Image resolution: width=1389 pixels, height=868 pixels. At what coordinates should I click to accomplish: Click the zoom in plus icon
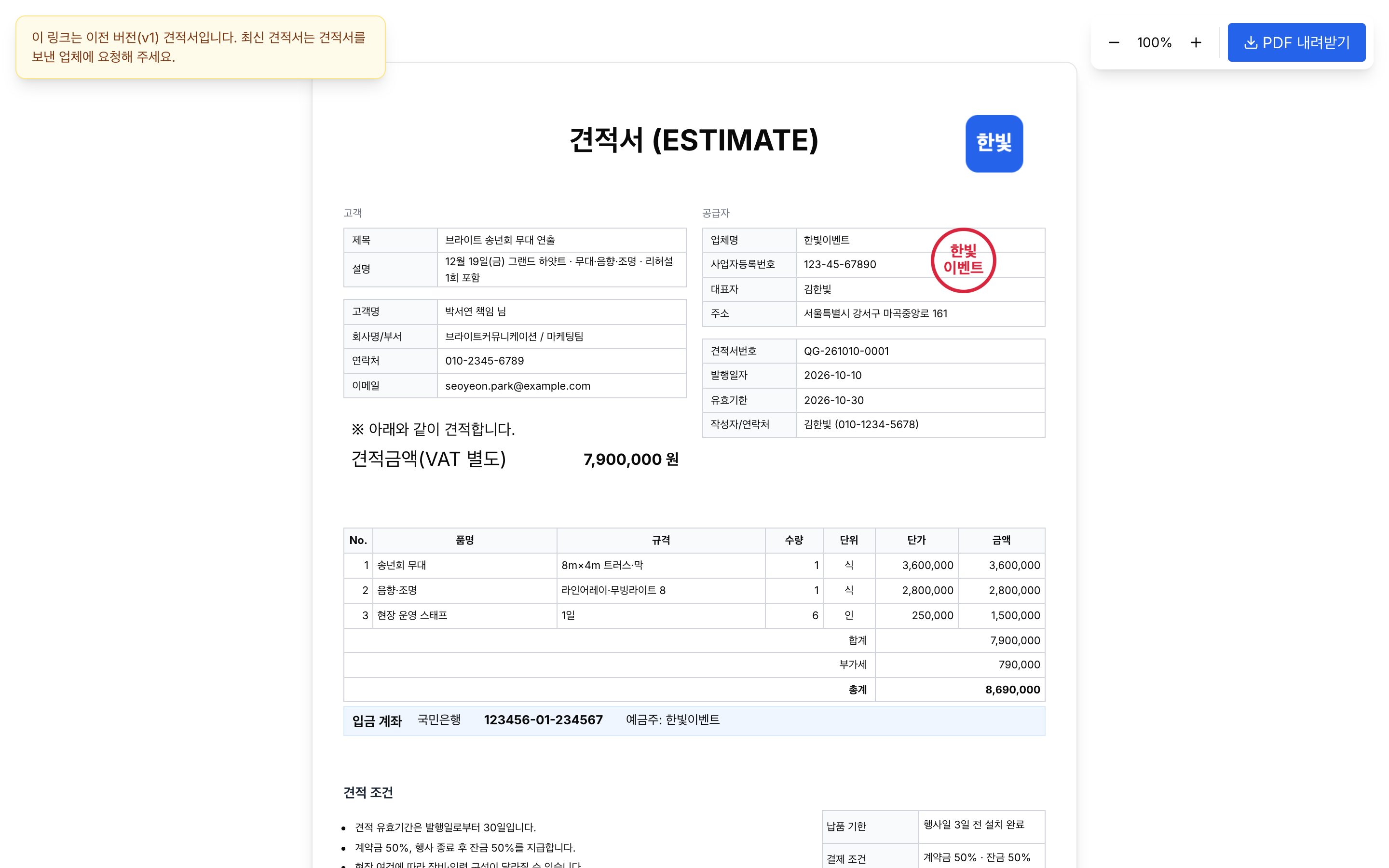(1196, 42)
